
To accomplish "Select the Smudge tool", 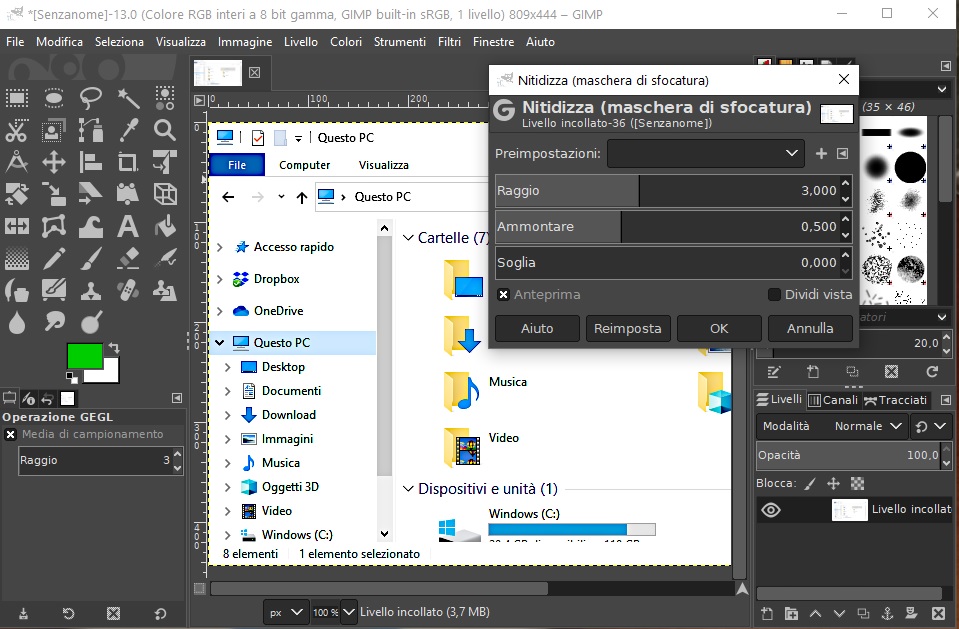I will coord(54,321).
